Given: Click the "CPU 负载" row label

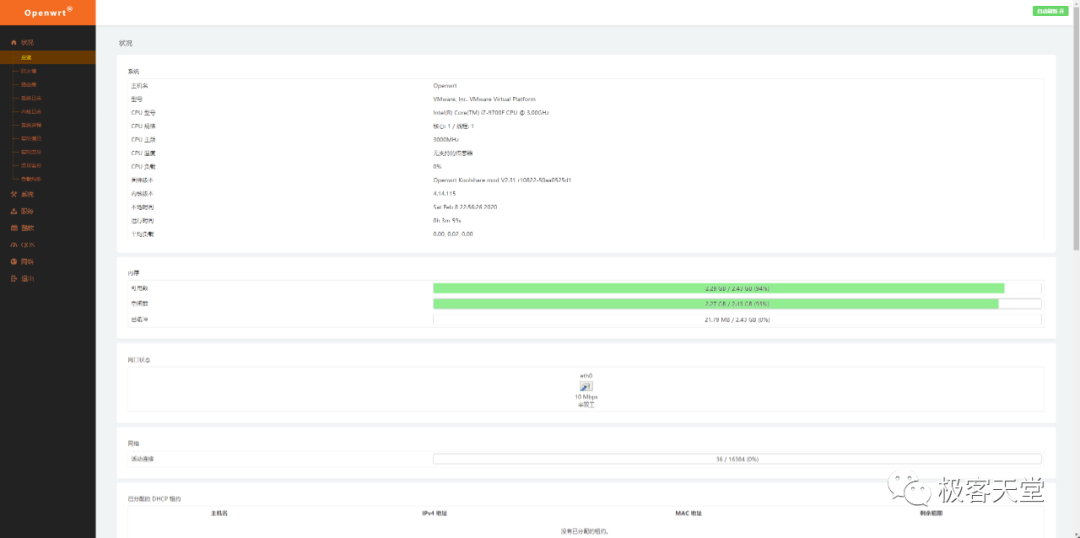Looking at the screenshot, I should [x=143, y=167].
